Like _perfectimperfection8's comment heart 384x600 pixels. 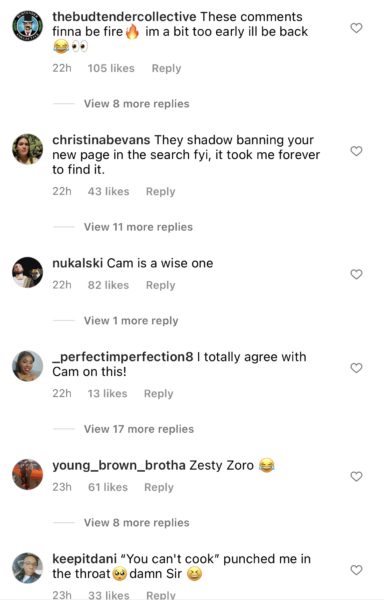tap(356, 368)
